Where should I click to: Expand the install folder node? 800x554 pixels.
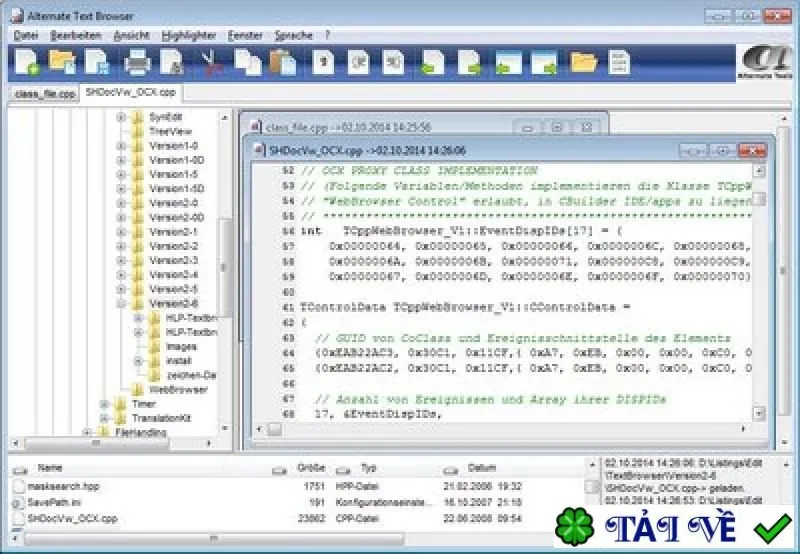pyautogui.click(x=138, y=361)
